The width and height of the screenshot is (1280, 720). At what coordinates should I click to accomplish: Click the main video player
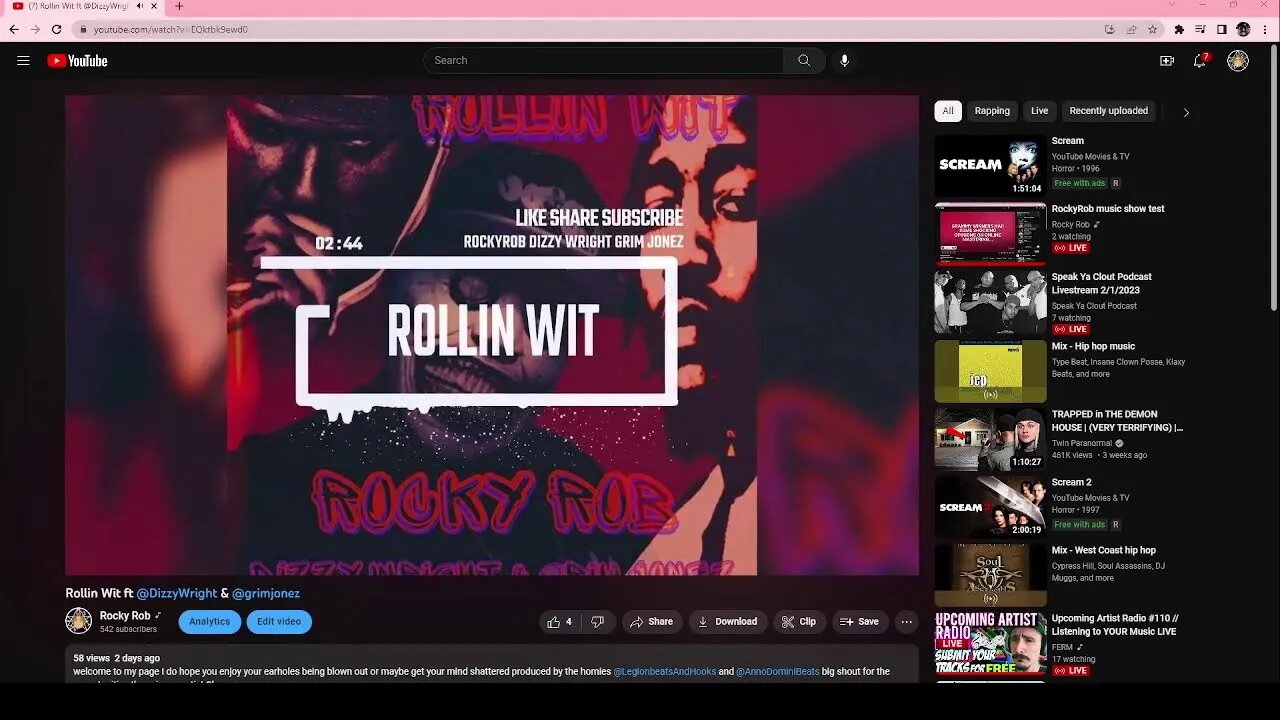[x=492, y=335]
